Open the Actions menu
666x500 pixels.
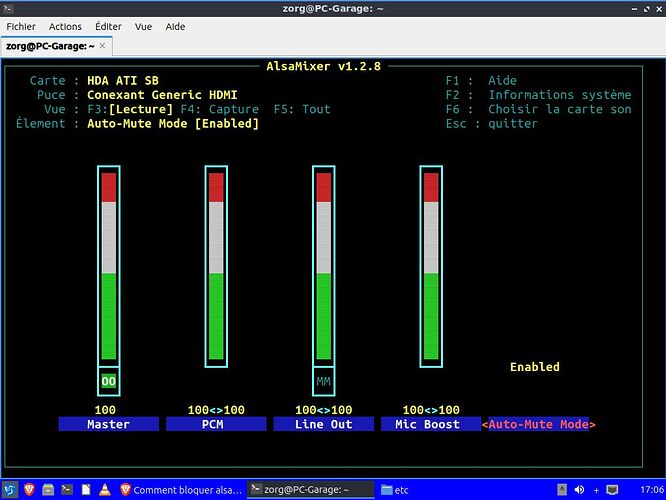coord(65,26)
